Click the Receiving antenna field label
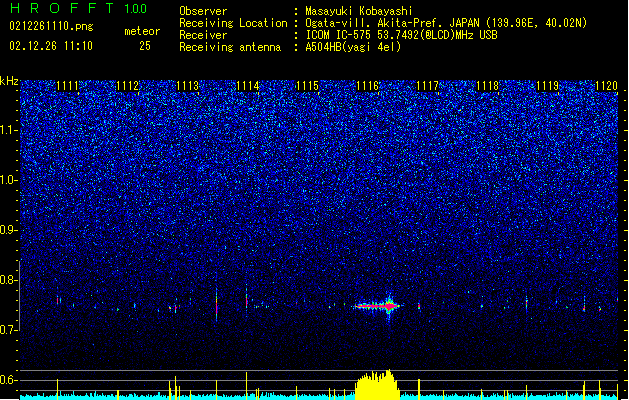 [230, 47]
